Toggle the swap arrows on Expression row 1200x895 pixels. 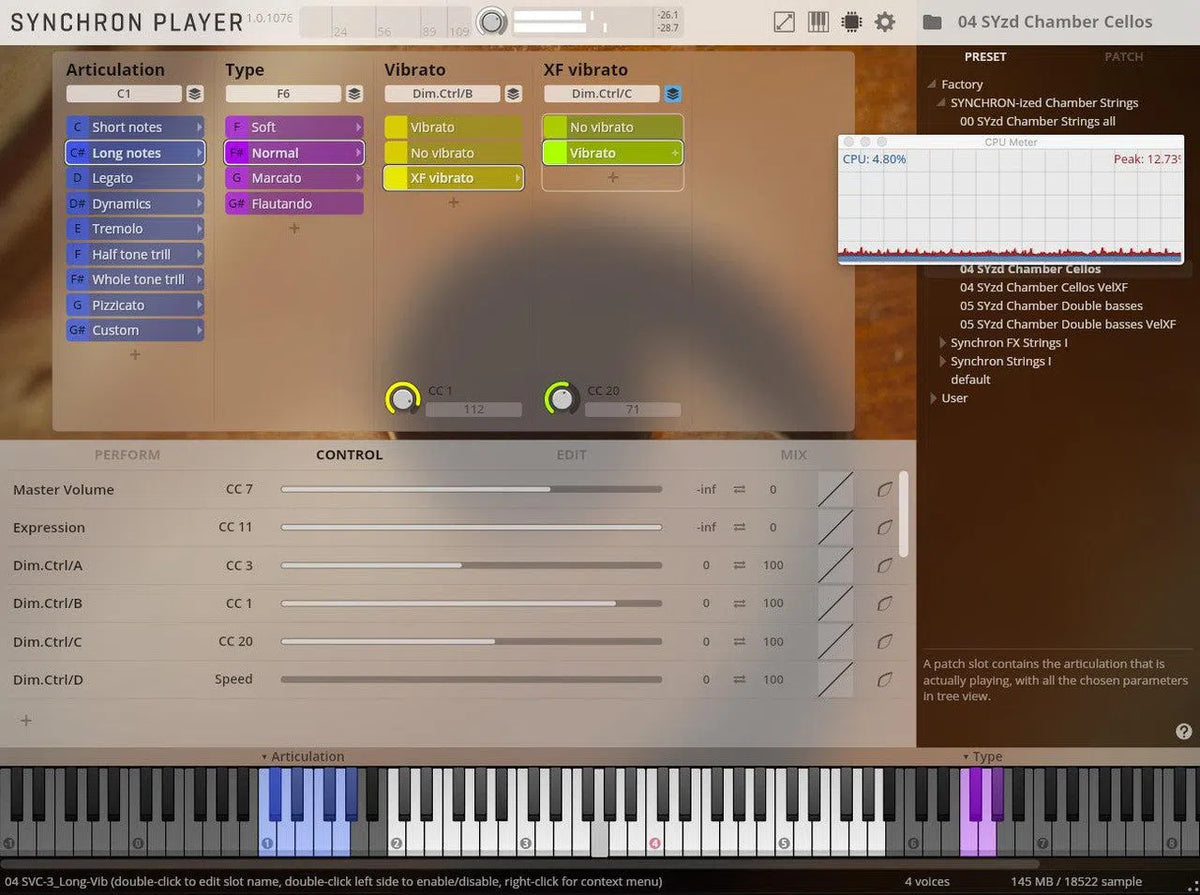(739, 528)
